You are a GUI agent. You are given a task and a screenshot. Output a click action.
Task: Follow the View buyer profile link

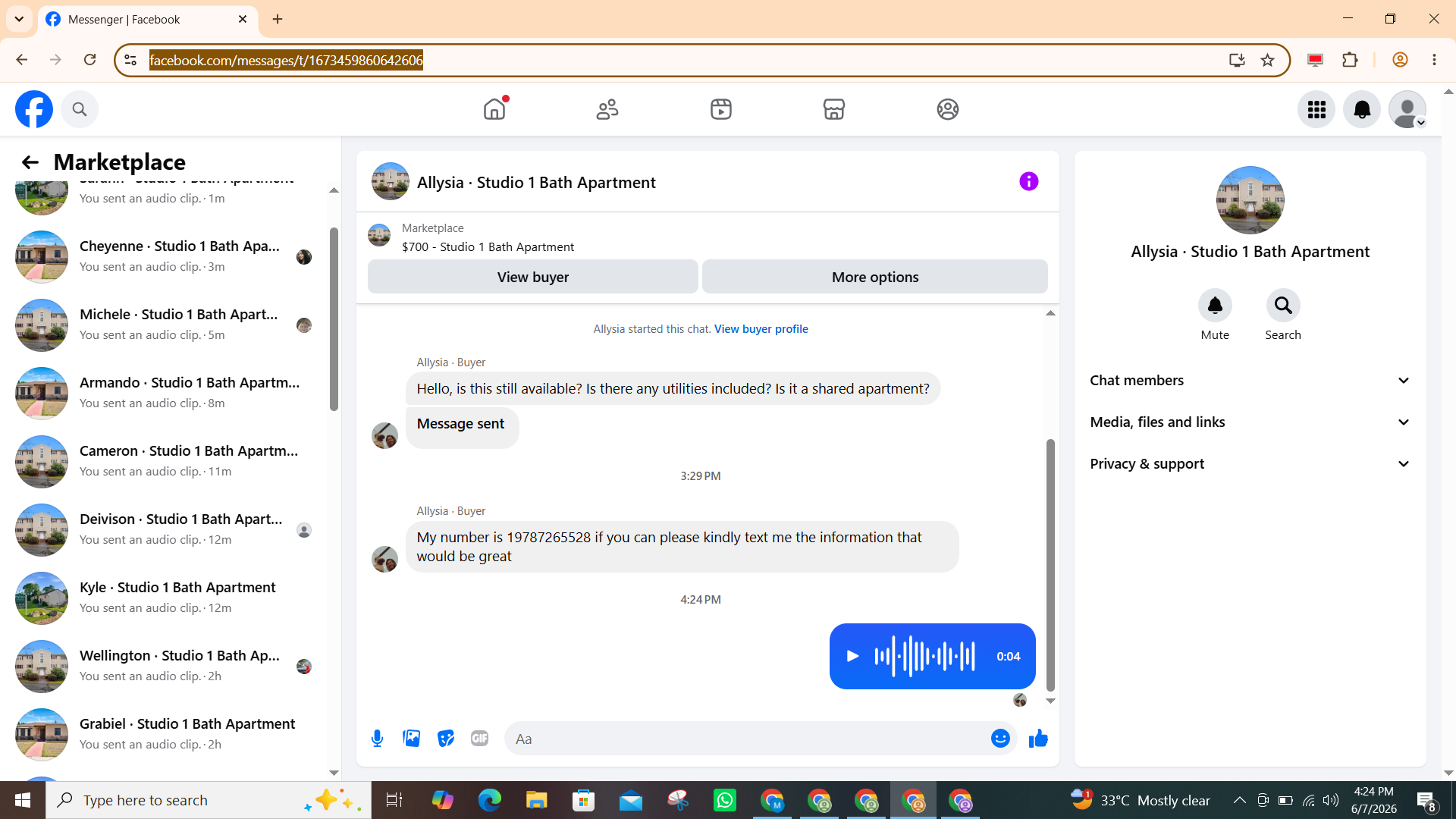[761, 328]
